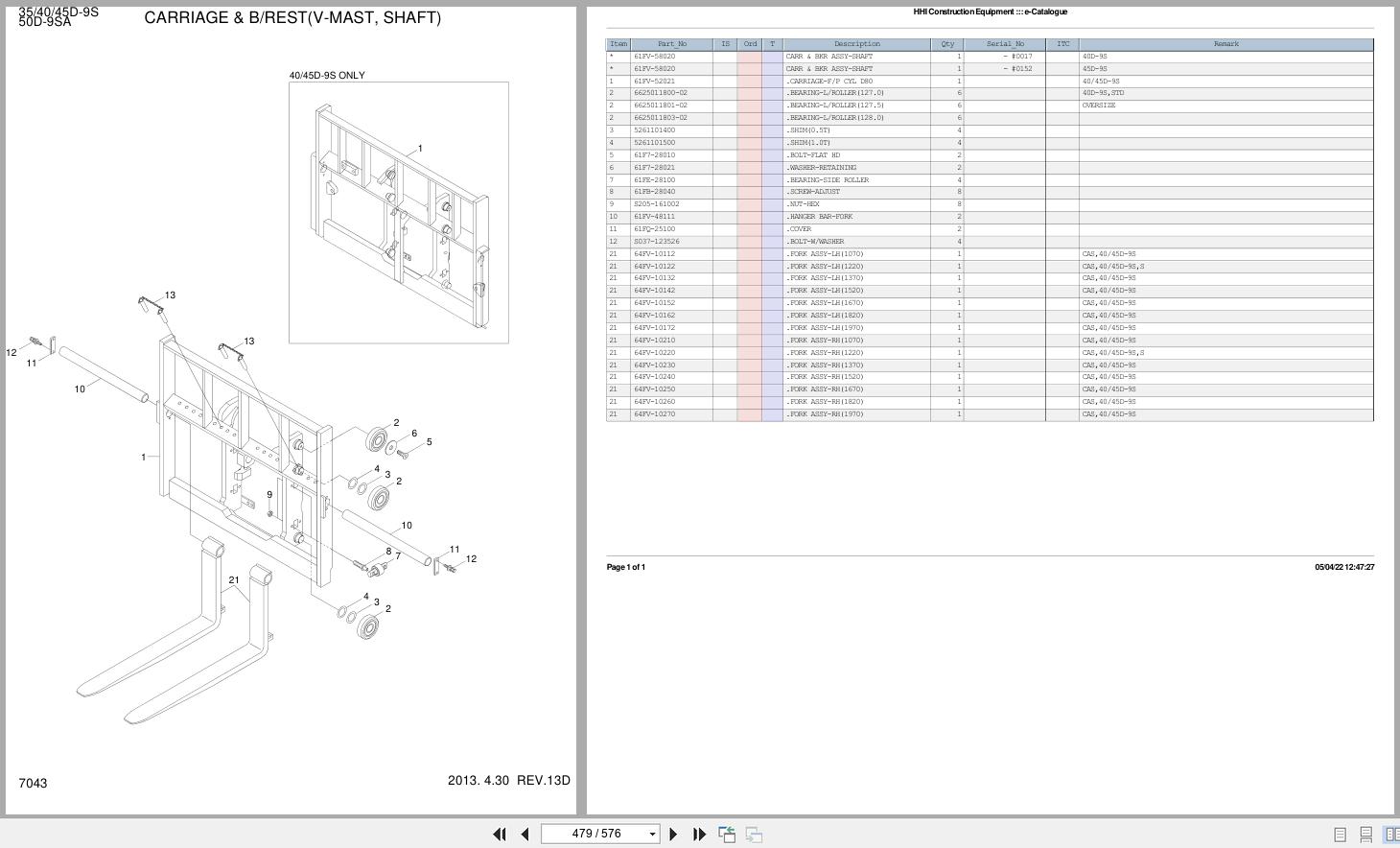Click inside the page number input field

tap(595, 834)
